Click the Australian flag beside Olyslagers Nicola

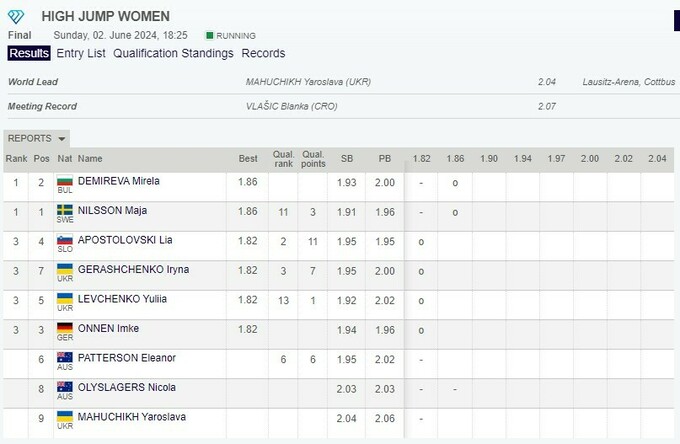click(64, 387)
